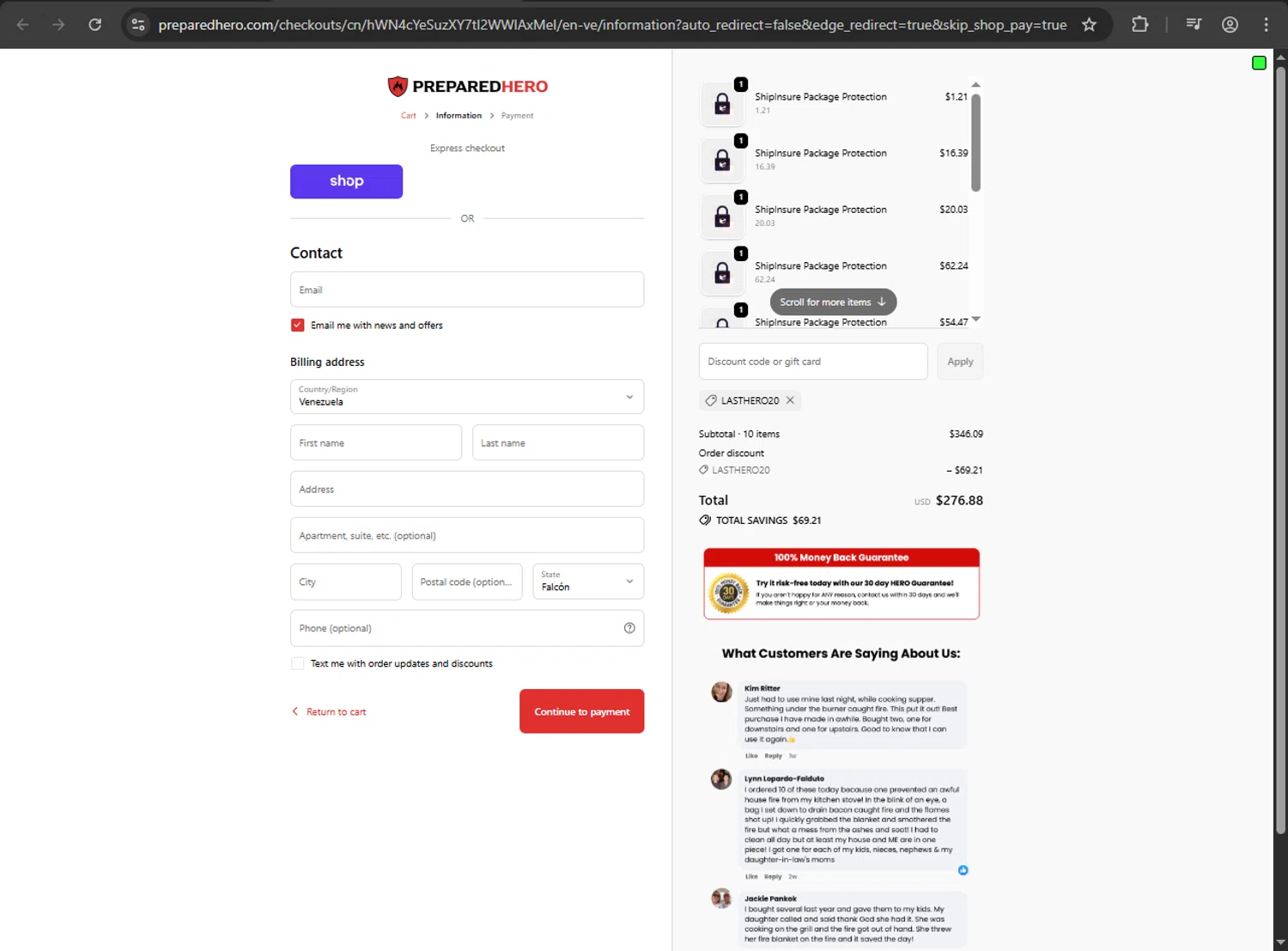This screenshot has height=951, width=1288.
Task: Click the $16.39 ShipInsure lock thumbnail
Action: [x=722, y=160]
